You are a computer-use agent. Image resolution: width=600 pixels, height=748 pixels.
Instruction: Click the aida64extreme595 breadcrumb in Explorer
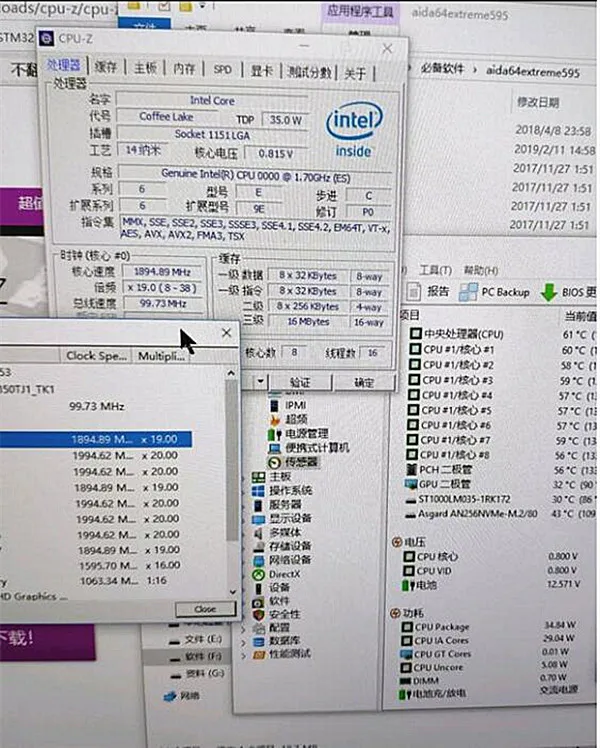[533, 72]
